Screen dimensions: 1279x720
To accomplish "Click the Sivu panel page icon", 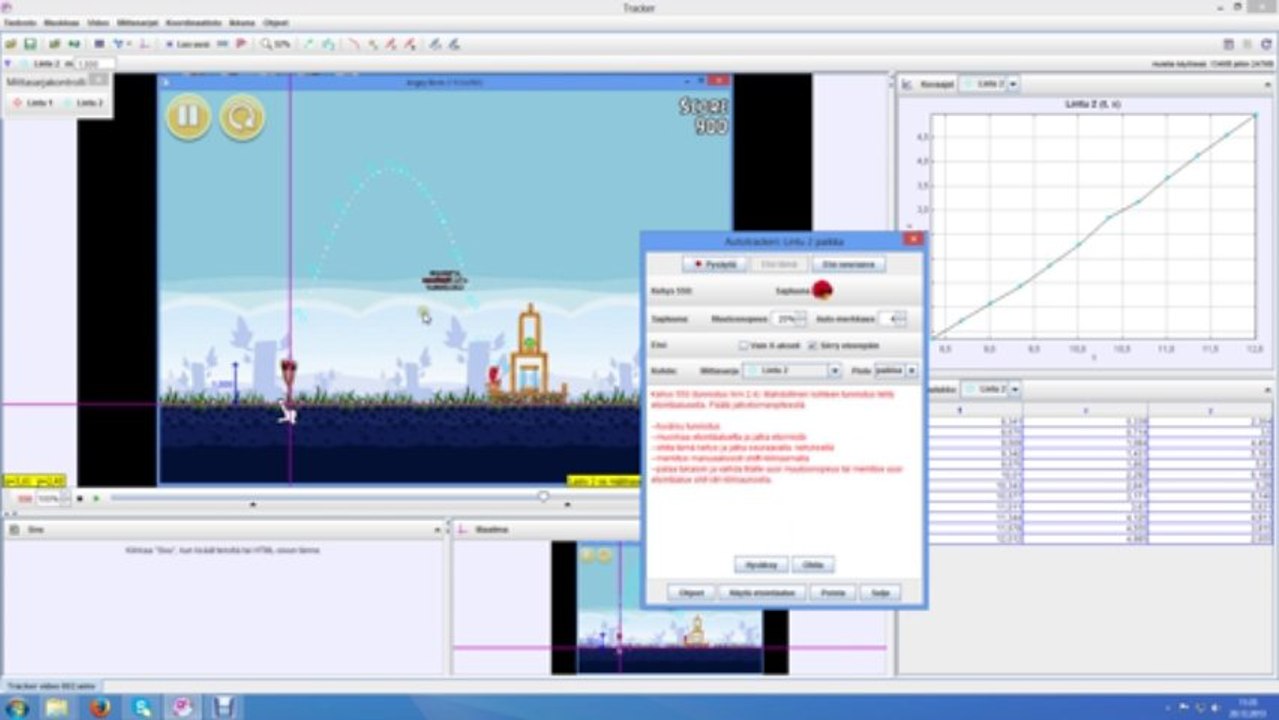I will pos(12,529).
